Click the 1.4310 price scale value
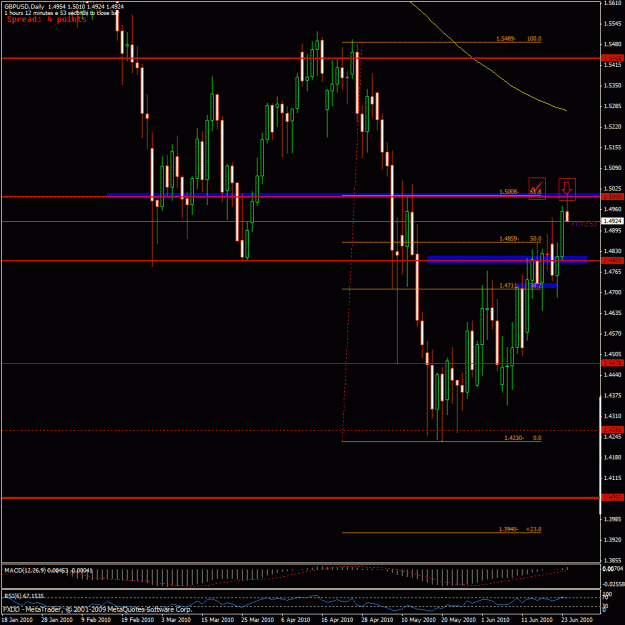 coord(613,416)
